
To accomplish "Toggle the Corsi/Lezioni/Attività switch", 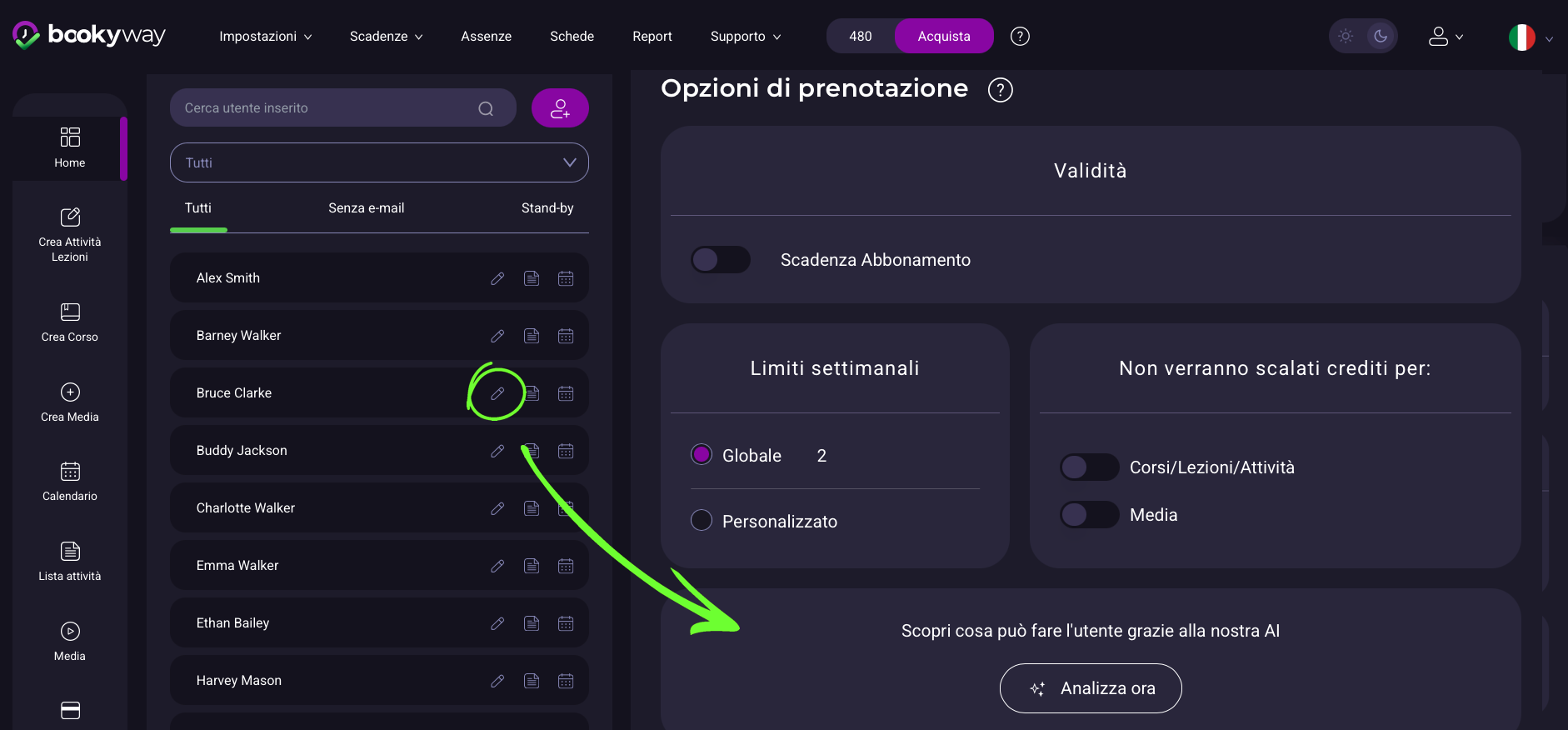I will [1089, 467].
